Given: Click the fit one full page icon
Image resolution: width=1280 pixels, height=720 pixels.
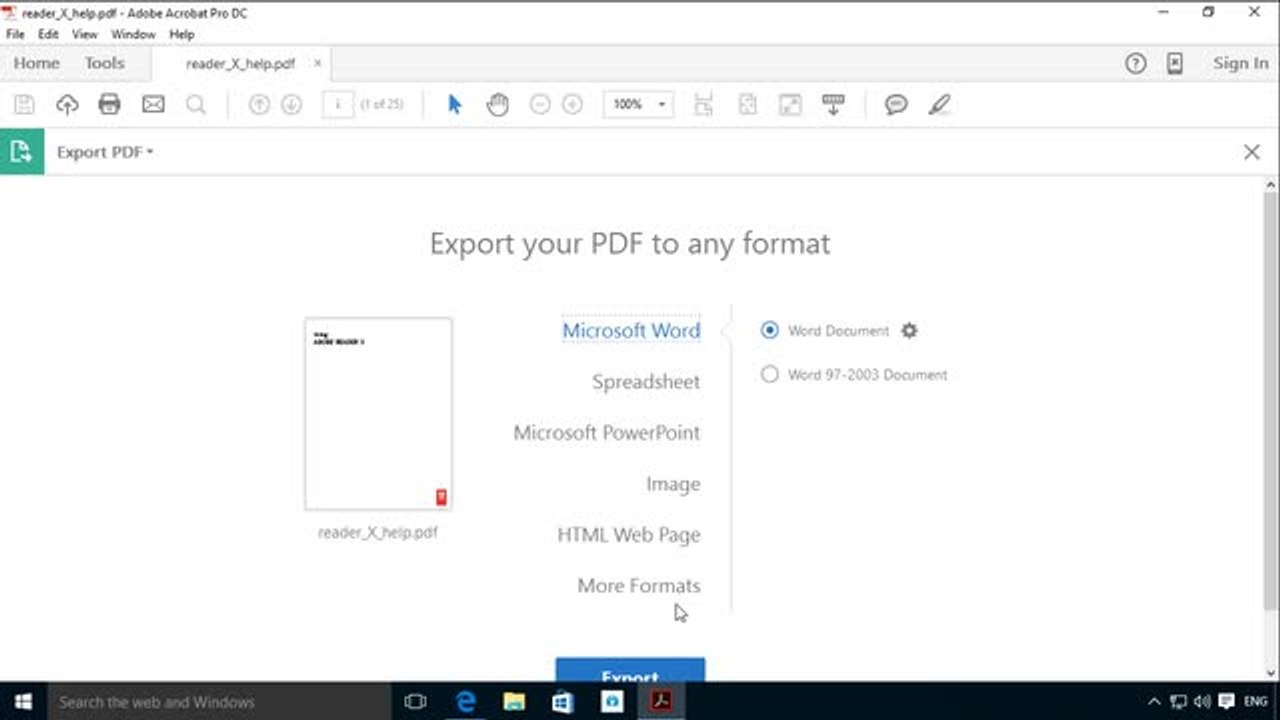Looking at the screenshot, I should click(747, 104).
